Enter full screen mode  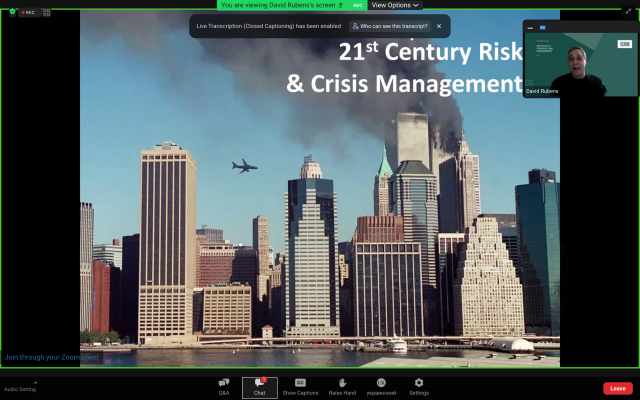(x=628, y=12)
